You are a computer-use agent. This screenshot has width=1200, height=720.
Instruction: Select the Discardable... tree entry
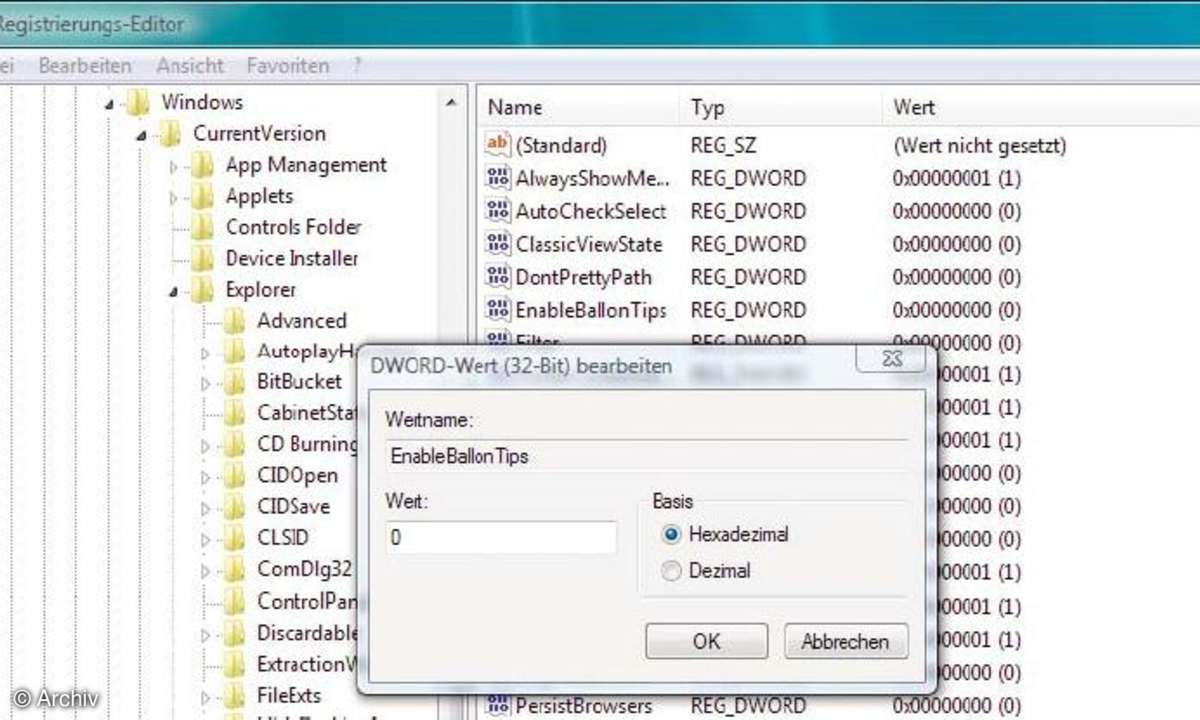[x=306, y=632]
